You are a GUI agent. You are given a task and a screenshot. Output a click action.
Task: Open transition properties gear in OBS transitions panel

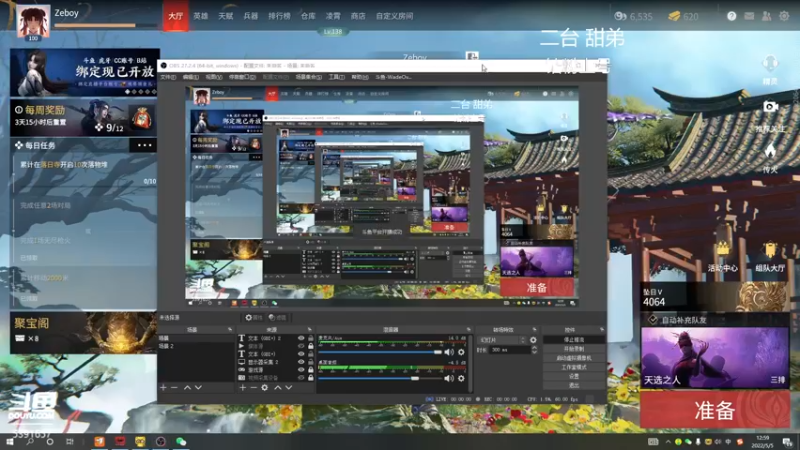533,340
